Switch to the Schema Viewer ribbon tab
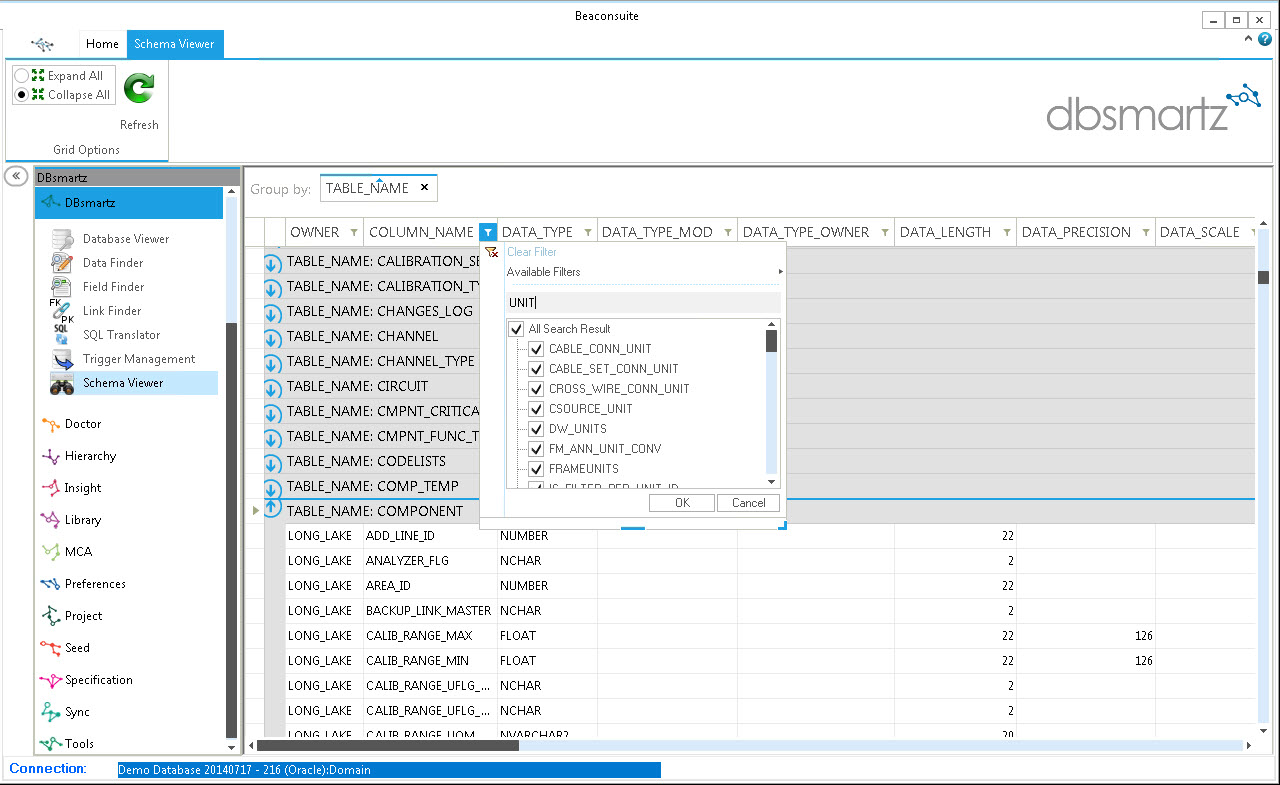This screenshot has width=1280, height=785. pyautogui.click(x=175, y=44)
